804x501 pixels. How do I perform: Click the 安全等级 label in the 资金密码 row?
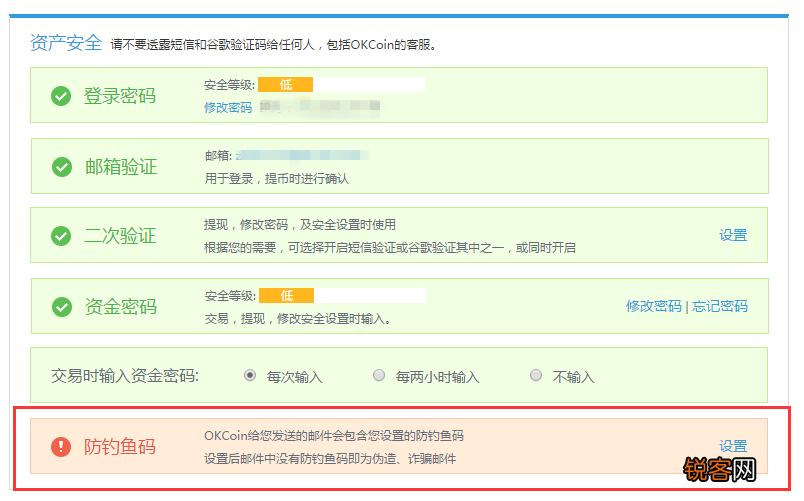click(x=230, y=296)
